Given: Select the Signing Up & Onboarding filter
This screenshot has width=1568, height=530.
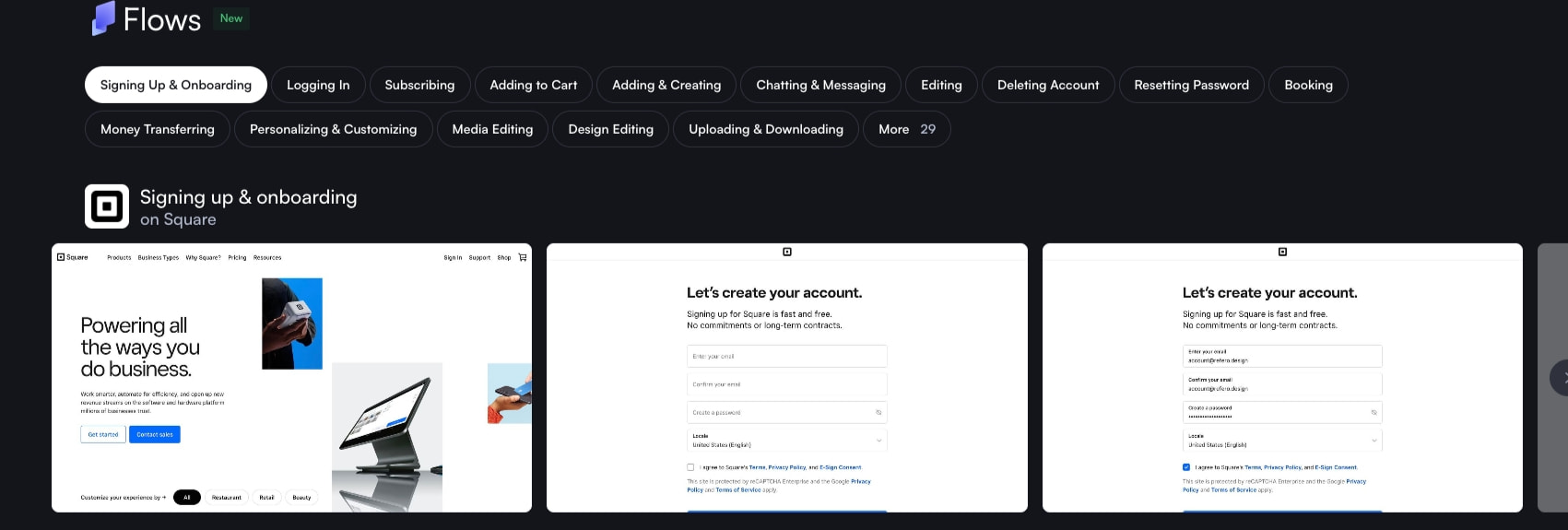Looking at the screenshot, I should click(176, 85).
